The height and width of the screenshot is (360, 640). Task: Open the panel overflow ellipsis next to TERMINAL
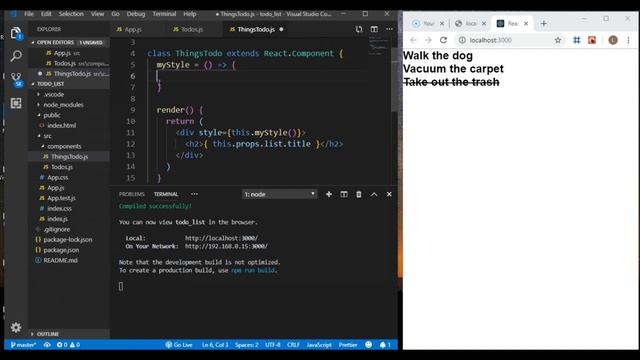coord(194,194)
